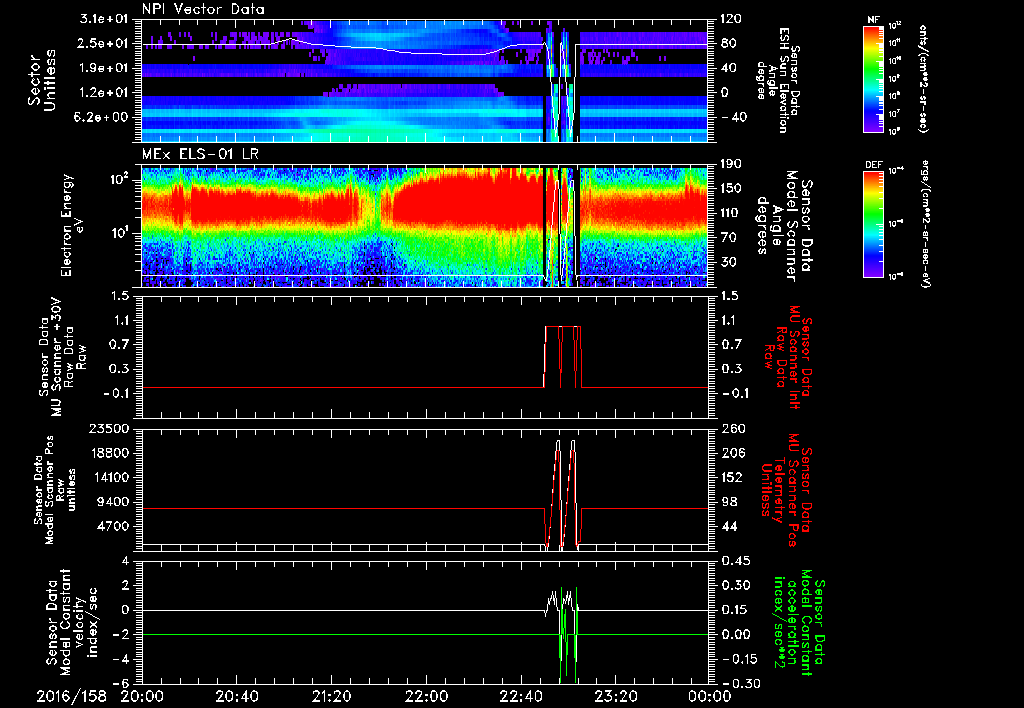The width and height of the screenshot is (1024, 708).
Task: Click the DEF rainbow color bar
Action: click(x=875, y=224)
